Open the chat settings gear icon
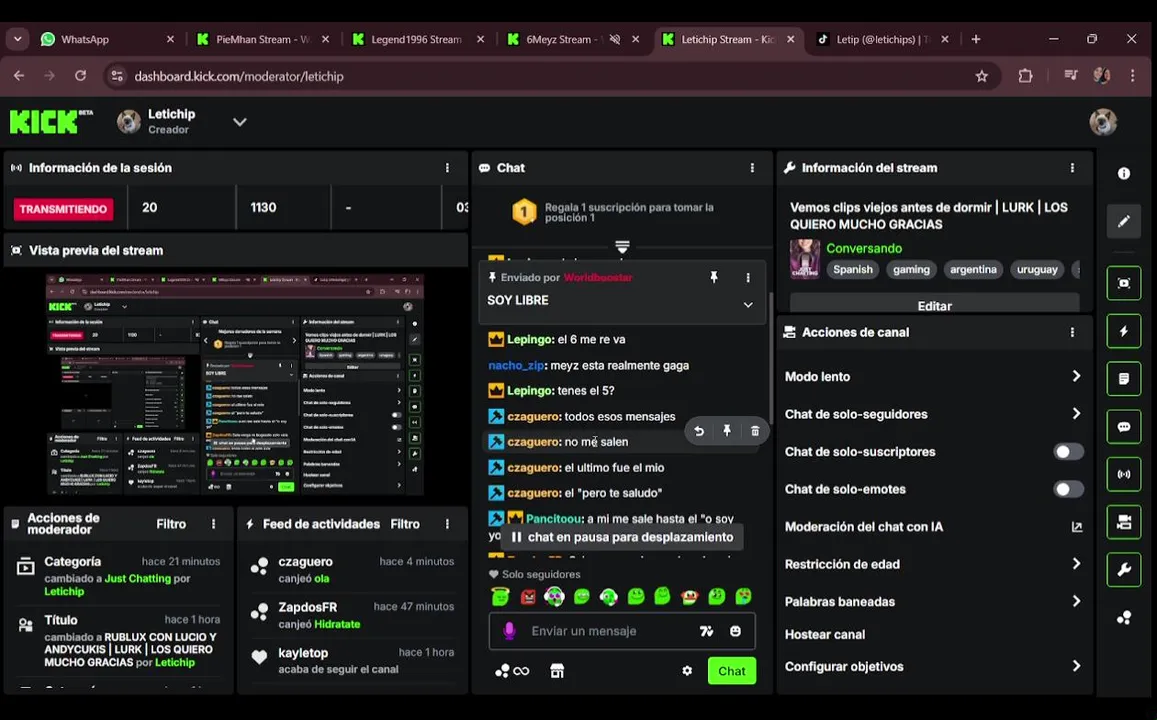 coord(687,671)
